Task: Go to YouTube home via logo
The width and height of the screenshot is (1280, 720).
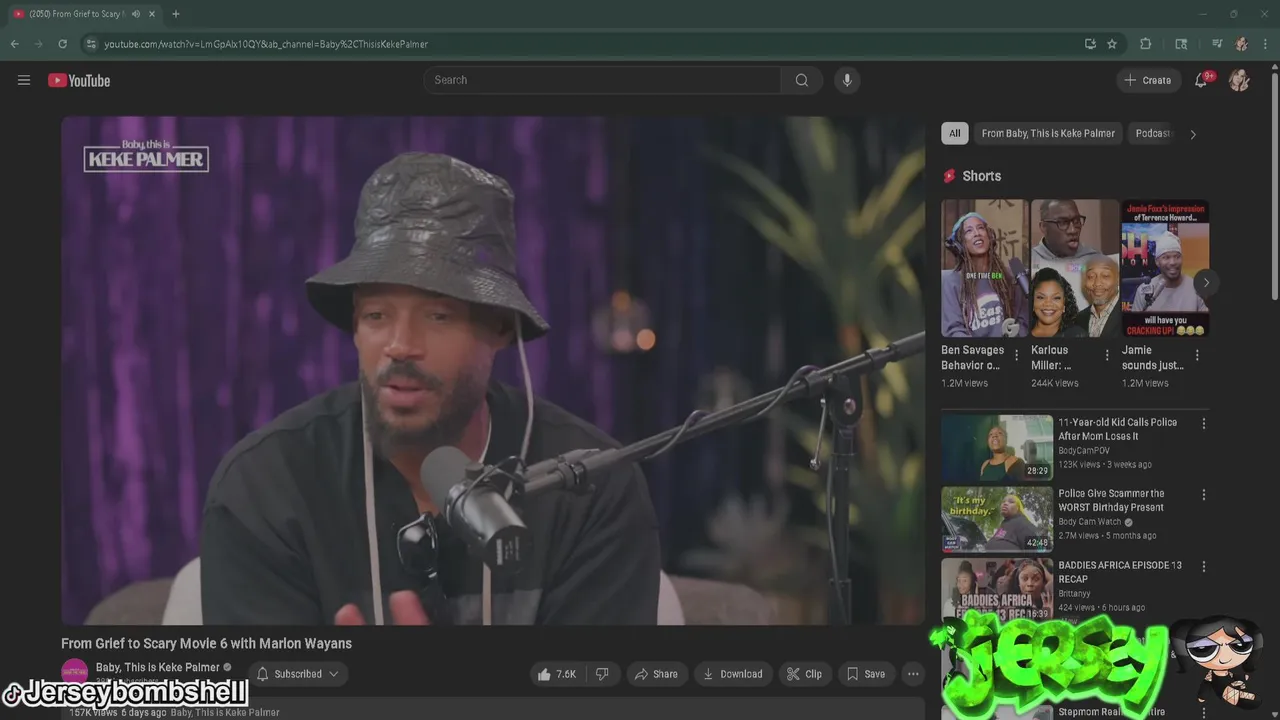Action: [79, 80]
